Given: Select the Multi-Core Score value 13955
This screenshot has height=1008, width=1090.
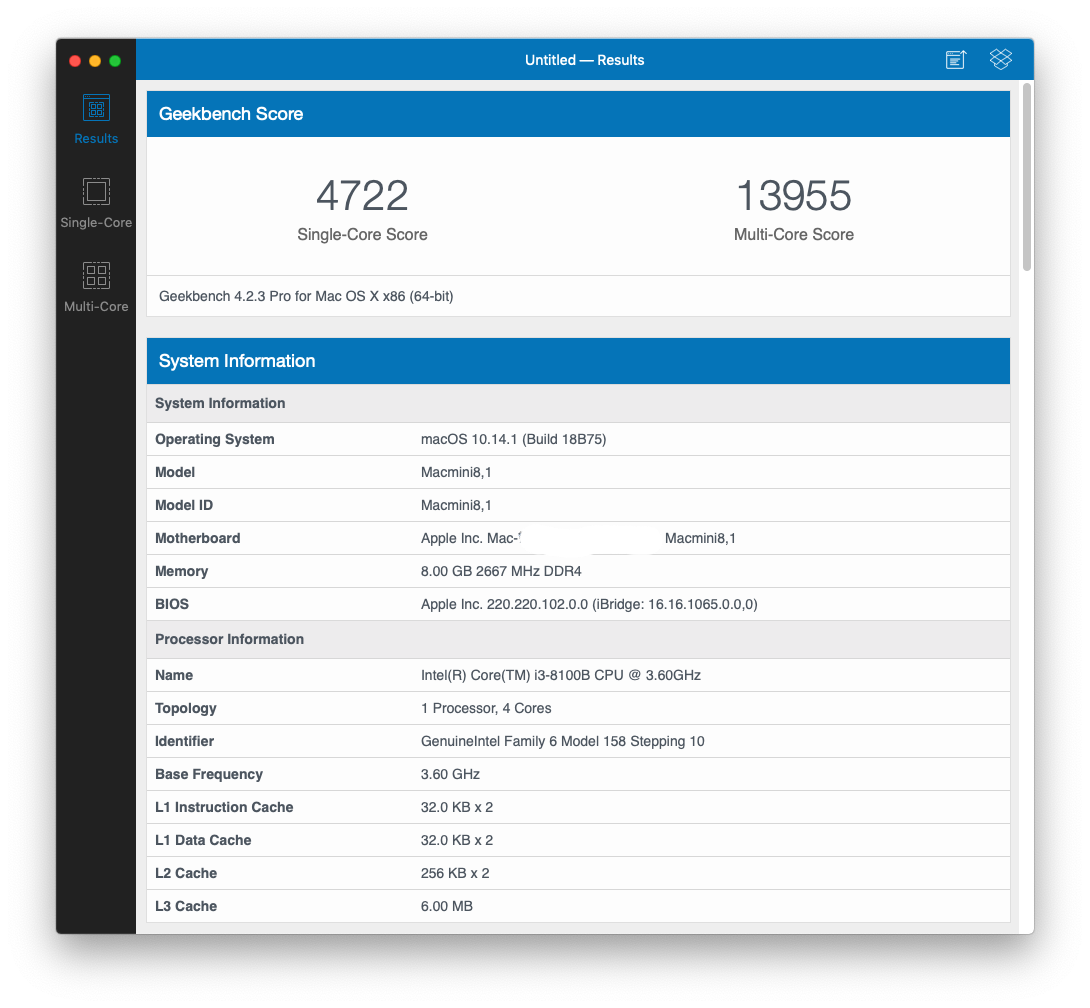Looking at the screenshot, I should point(793,196).
